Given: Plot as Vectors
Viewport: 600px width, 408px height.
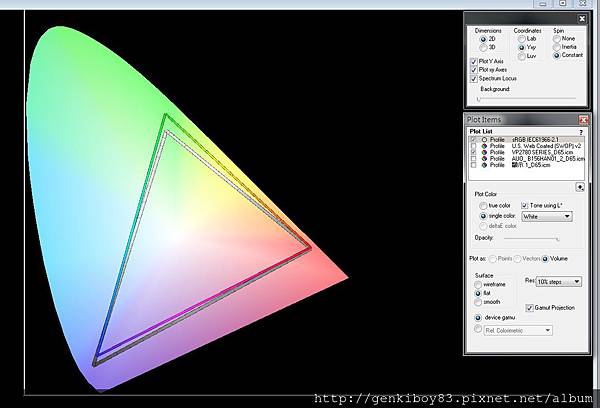Looking at the screenshot, I should (517, 259).
